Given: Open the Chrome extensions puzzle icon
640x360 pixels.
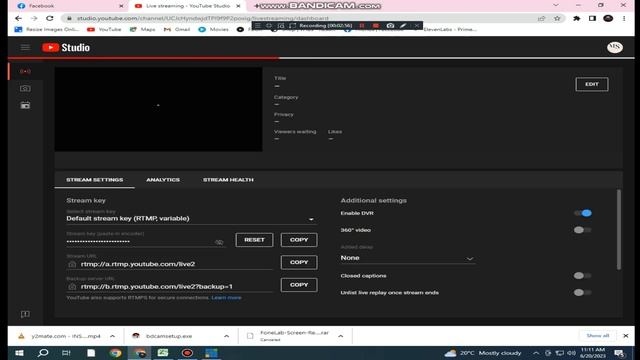Looking at the screenshot, I should click(576, 18).
